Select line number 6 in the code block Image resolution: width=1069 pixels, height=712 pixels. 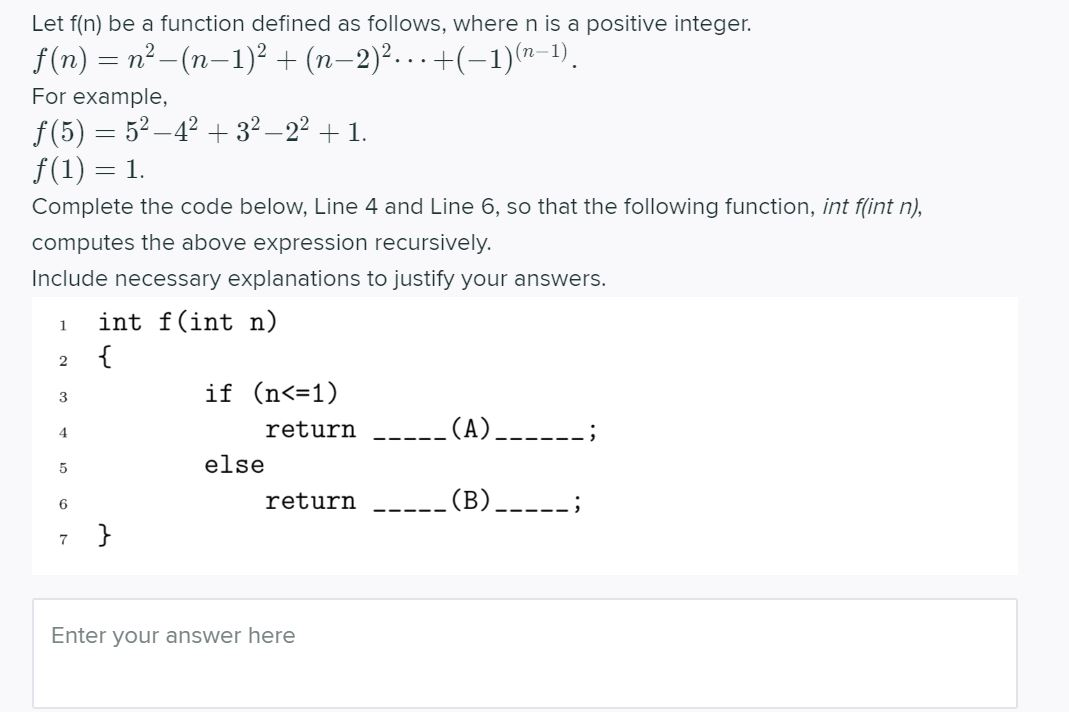pyautogui.click(x=62, y=503)
